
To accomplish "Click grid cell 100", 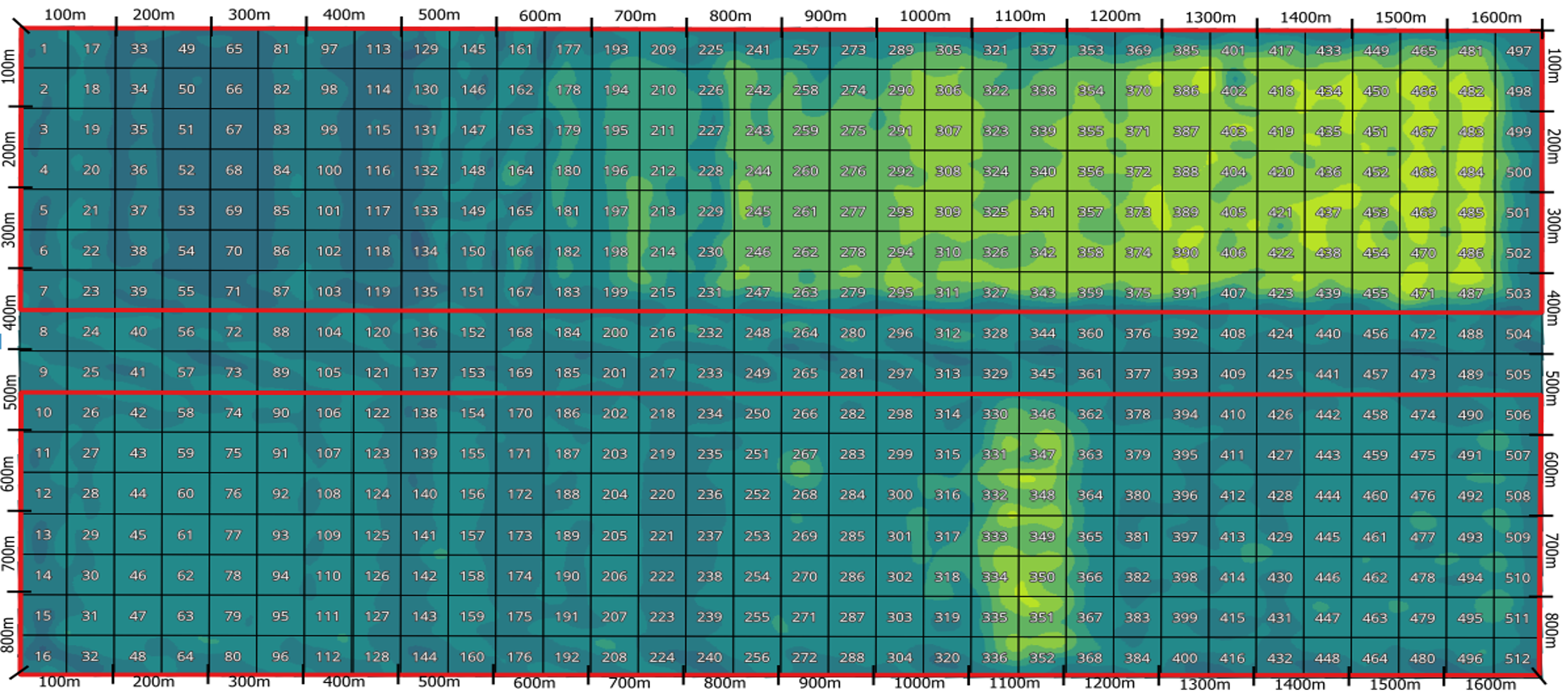I will pos(329,171).
